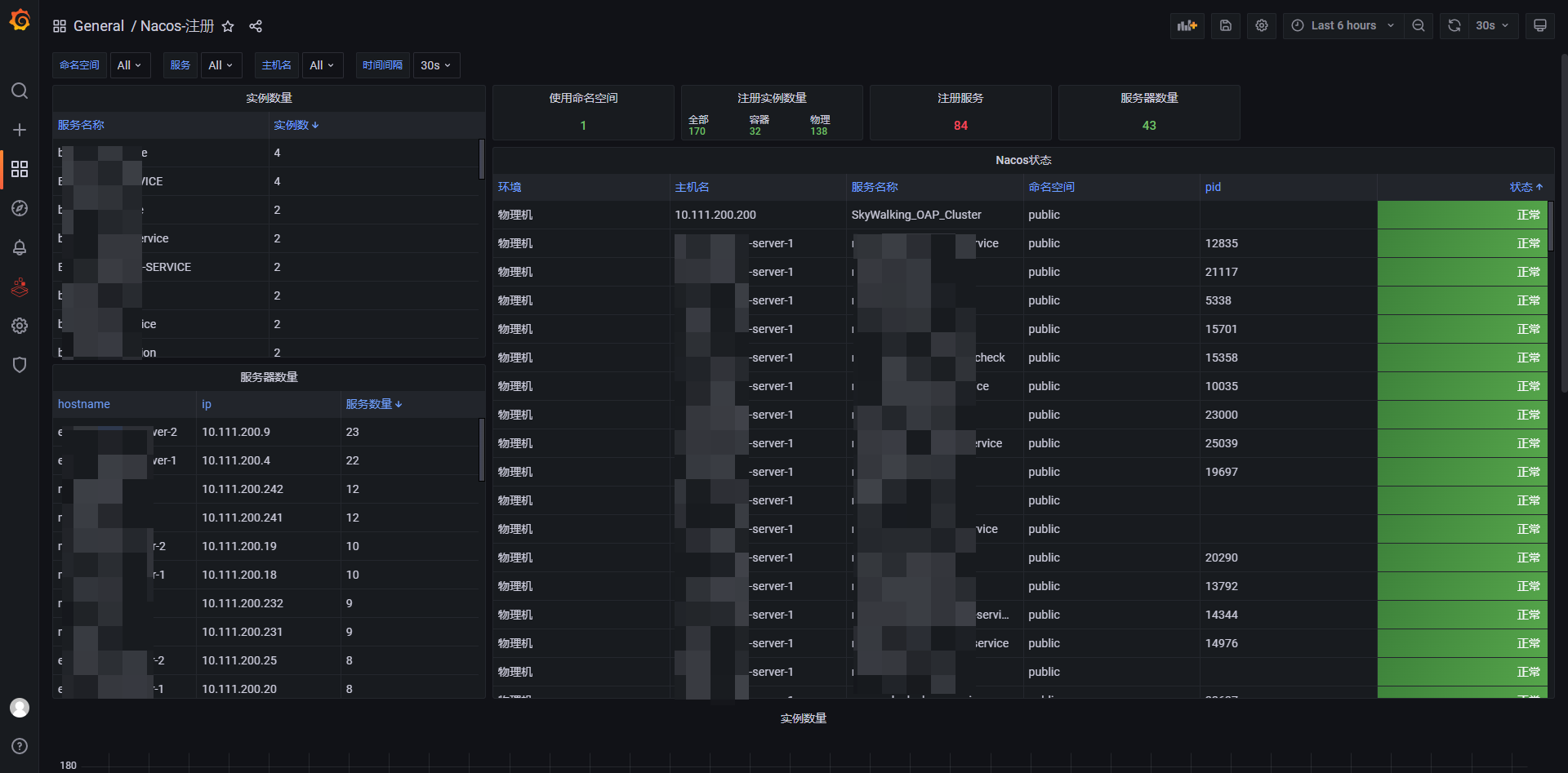Image resolution: width=1568 pixels, height=773 pixels.
Task: Open the bottom 实例数量 graph panel title
Action: pyautogui.click(x=804, y=718)
